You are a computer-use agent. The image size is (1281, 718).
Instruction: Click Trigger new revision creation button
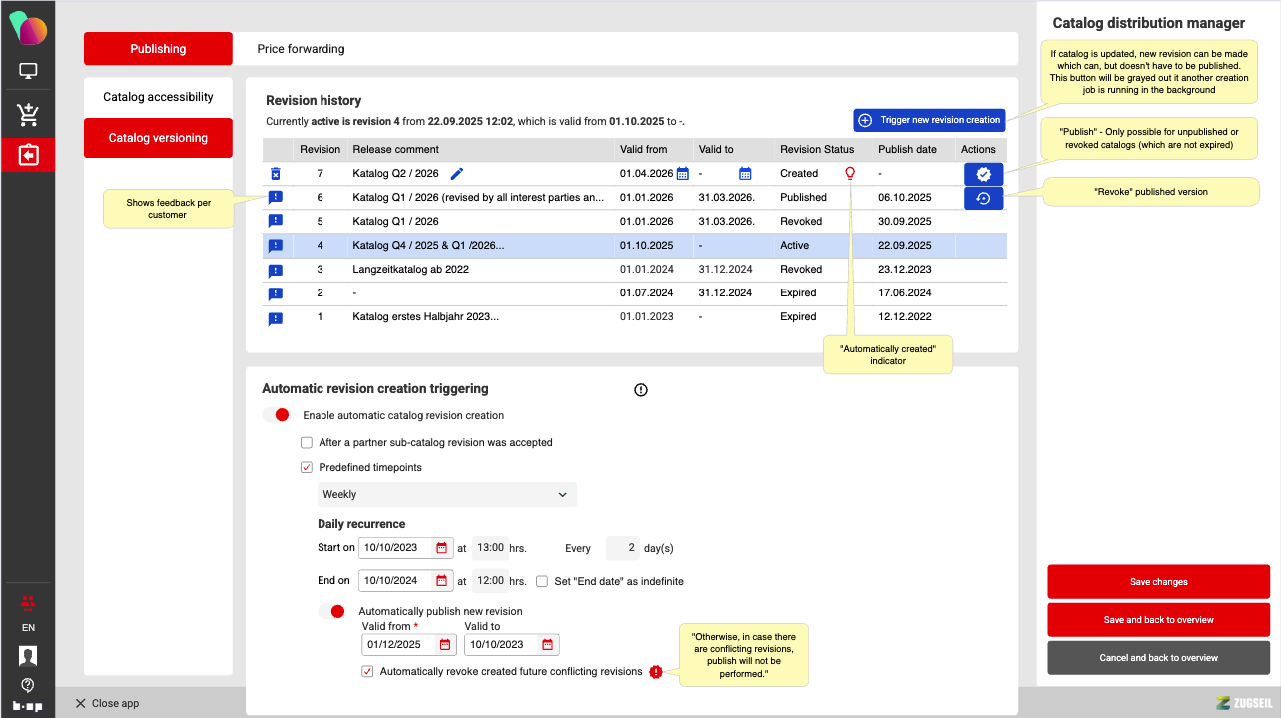929,120
